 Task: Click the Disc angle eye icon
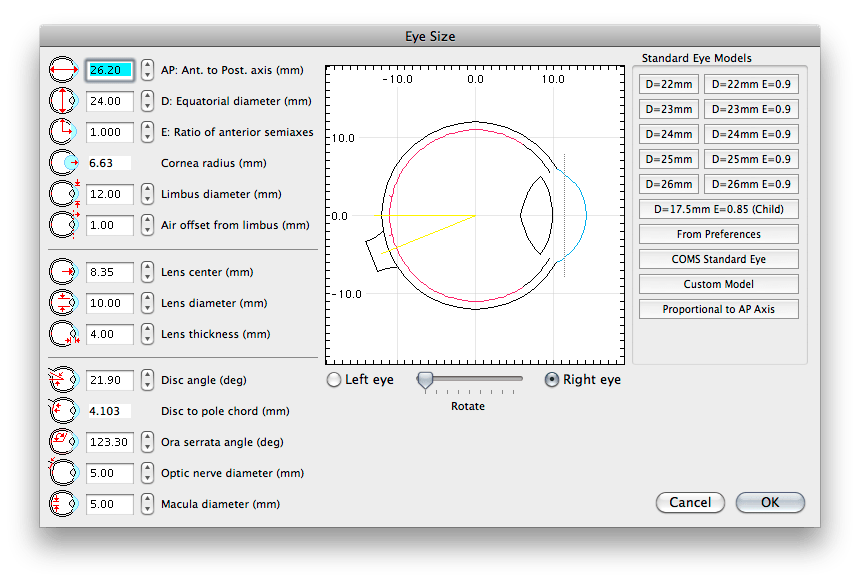coord(64,380)
